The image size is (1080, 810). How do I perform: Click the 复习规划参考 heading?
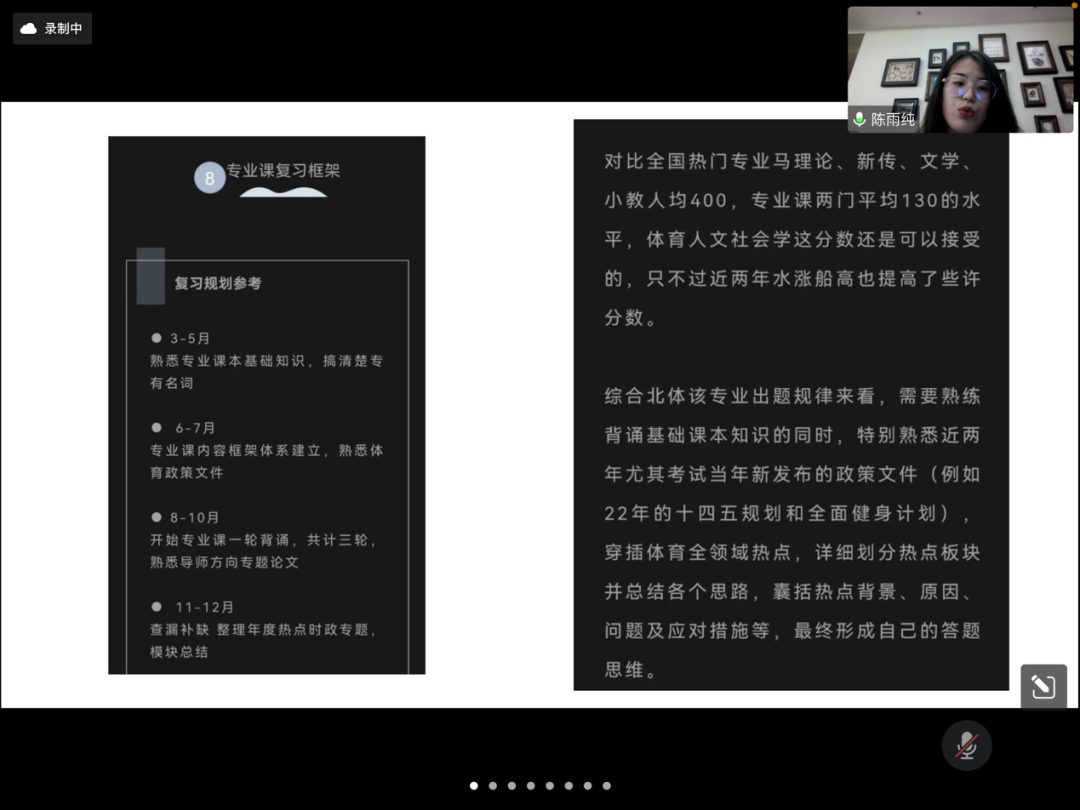[218, 283]
